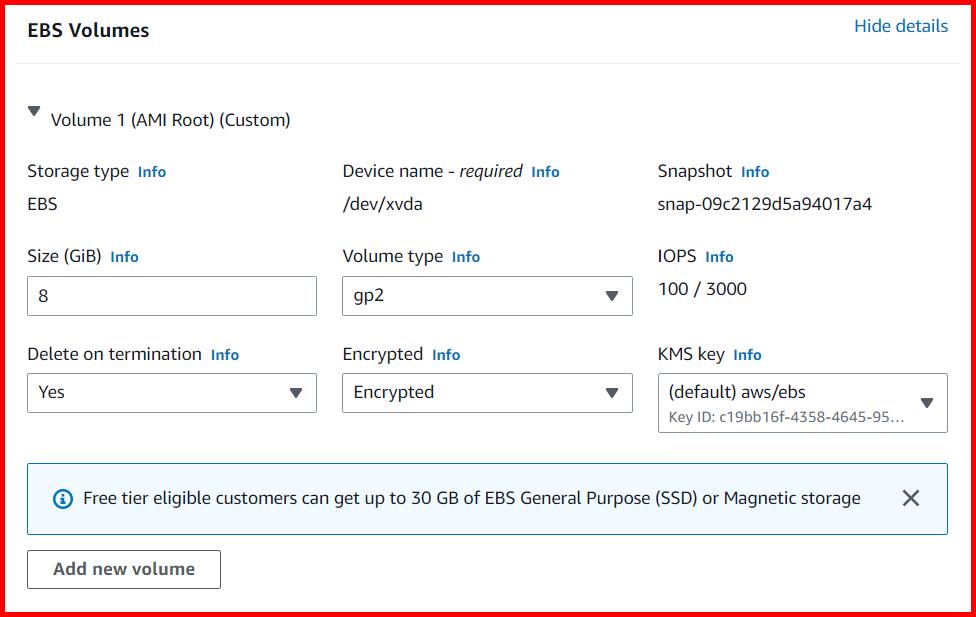Open the Device name Info tooltip

point(546,171)
